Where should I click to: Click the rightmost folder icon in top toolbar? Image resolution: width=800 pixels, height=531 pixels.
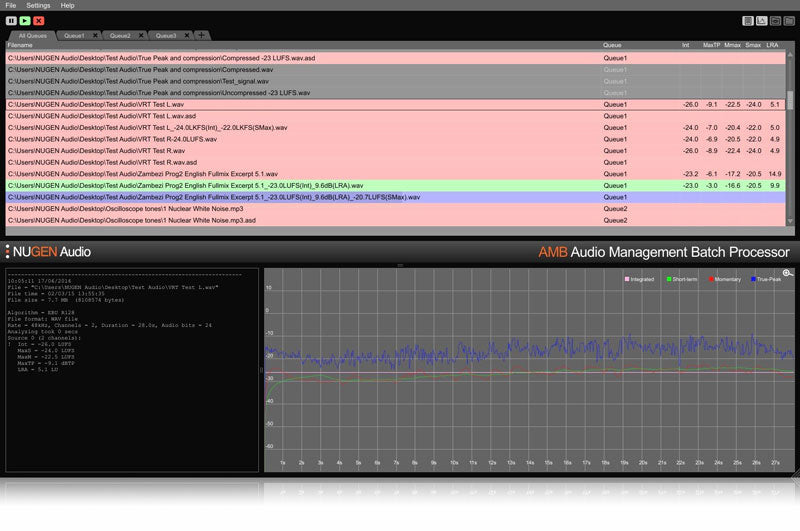(789, 21)
